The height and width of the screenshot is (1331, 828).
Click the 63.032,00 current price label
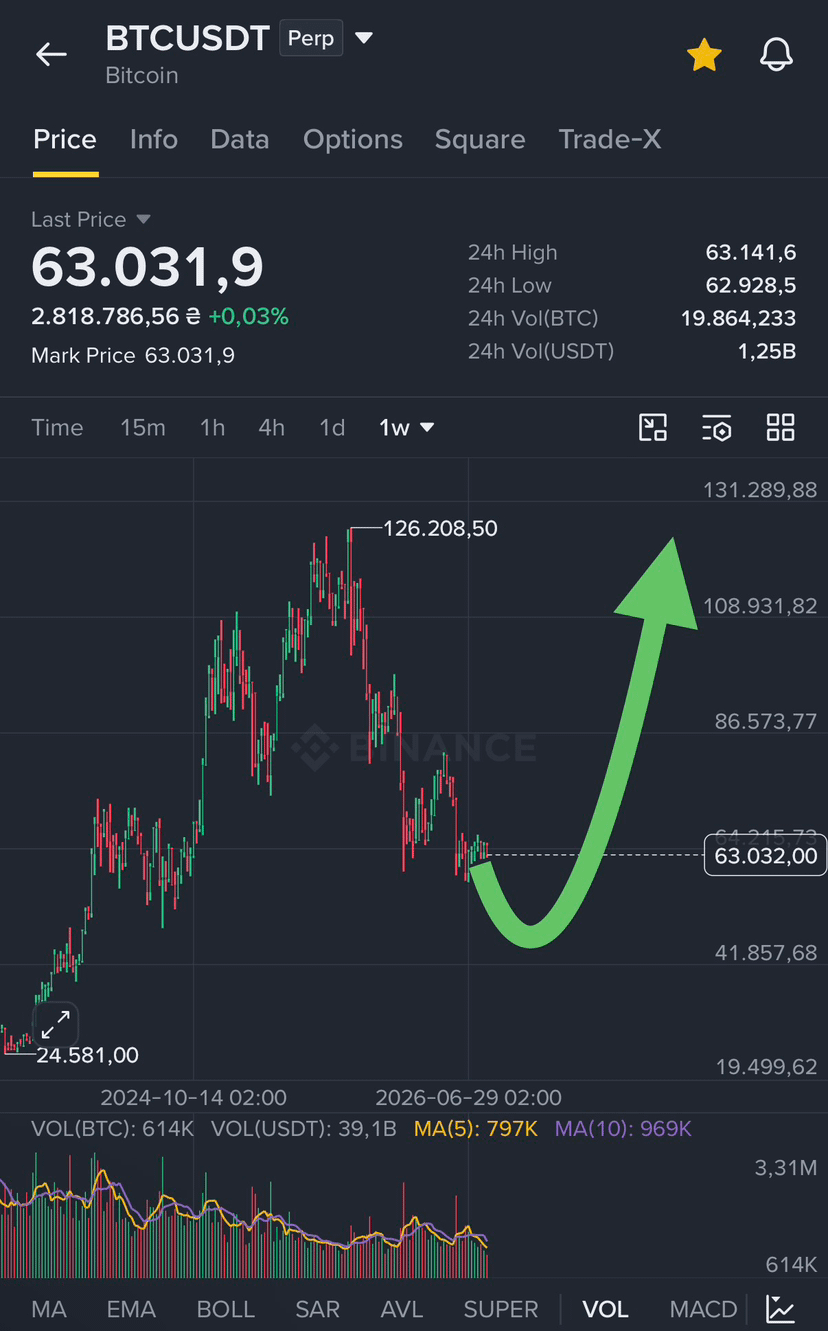click(x=765, y=856)
